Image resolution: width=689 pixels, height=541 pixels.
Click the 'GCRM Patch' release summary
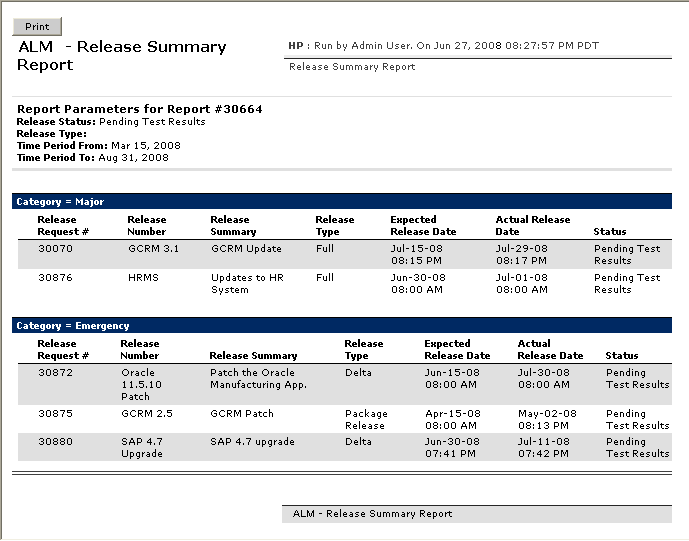click(242, 414)
